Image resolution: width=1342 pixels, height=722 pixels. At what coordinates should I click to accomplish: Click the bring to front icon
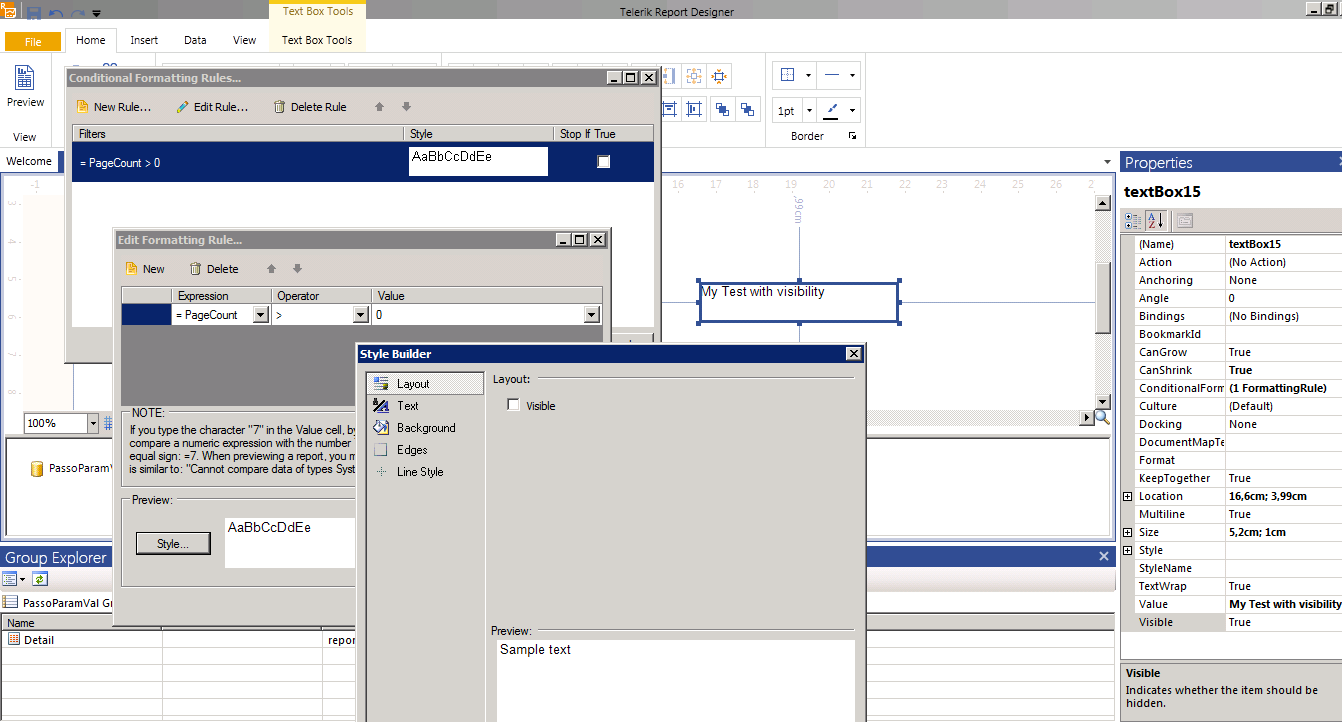722,110
